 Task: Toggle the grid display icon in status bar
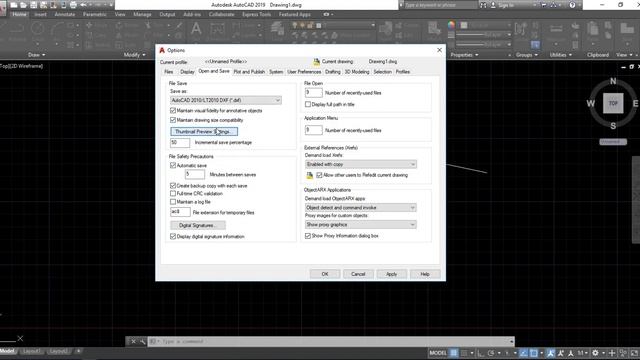coord(453,353)
